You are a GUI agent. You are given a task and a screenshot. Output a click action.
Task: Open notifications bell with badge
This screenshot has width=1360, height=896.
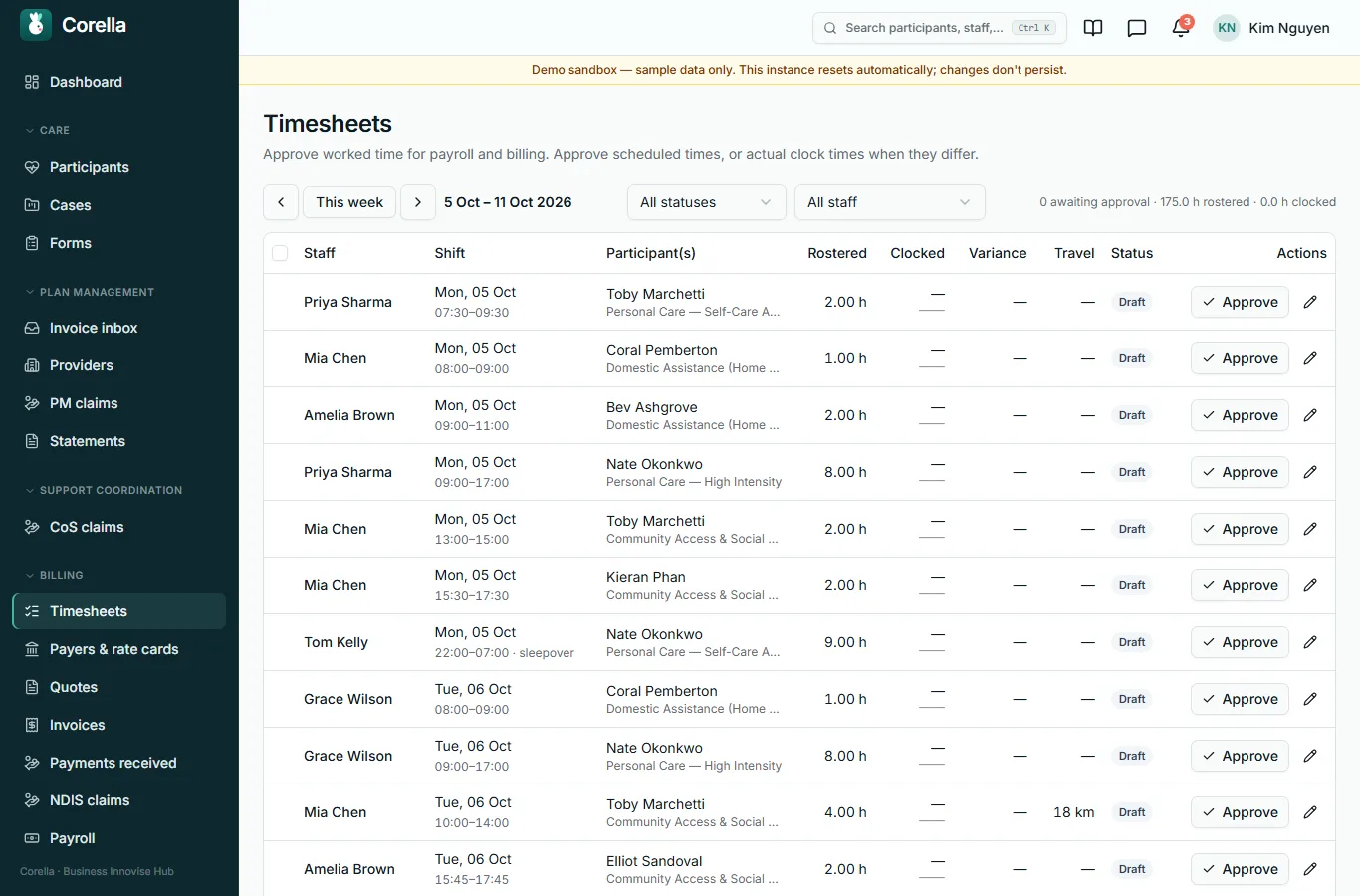[x=1181, y=28]
